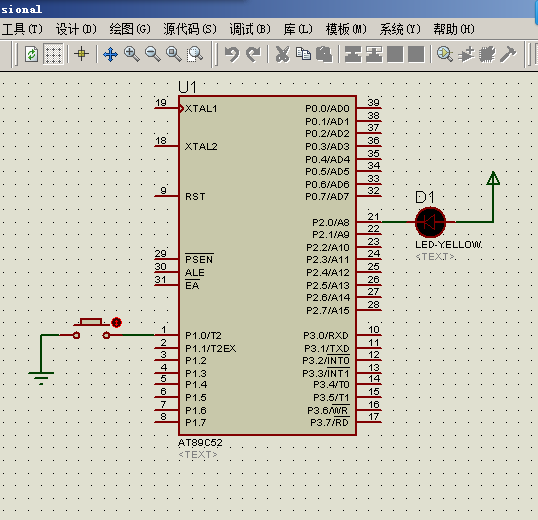
Task: Click the Make Device icon
Action: 466,54
